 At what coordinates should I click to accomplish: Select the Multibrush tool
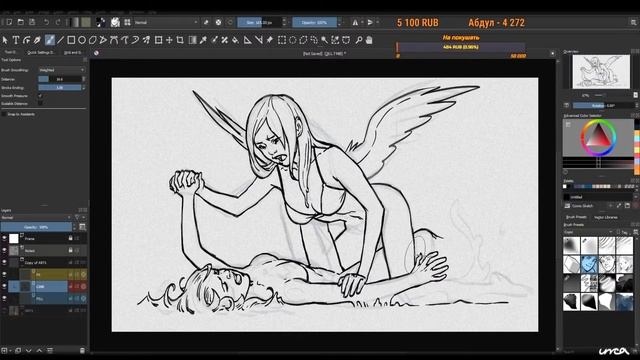tap(146, 40)
